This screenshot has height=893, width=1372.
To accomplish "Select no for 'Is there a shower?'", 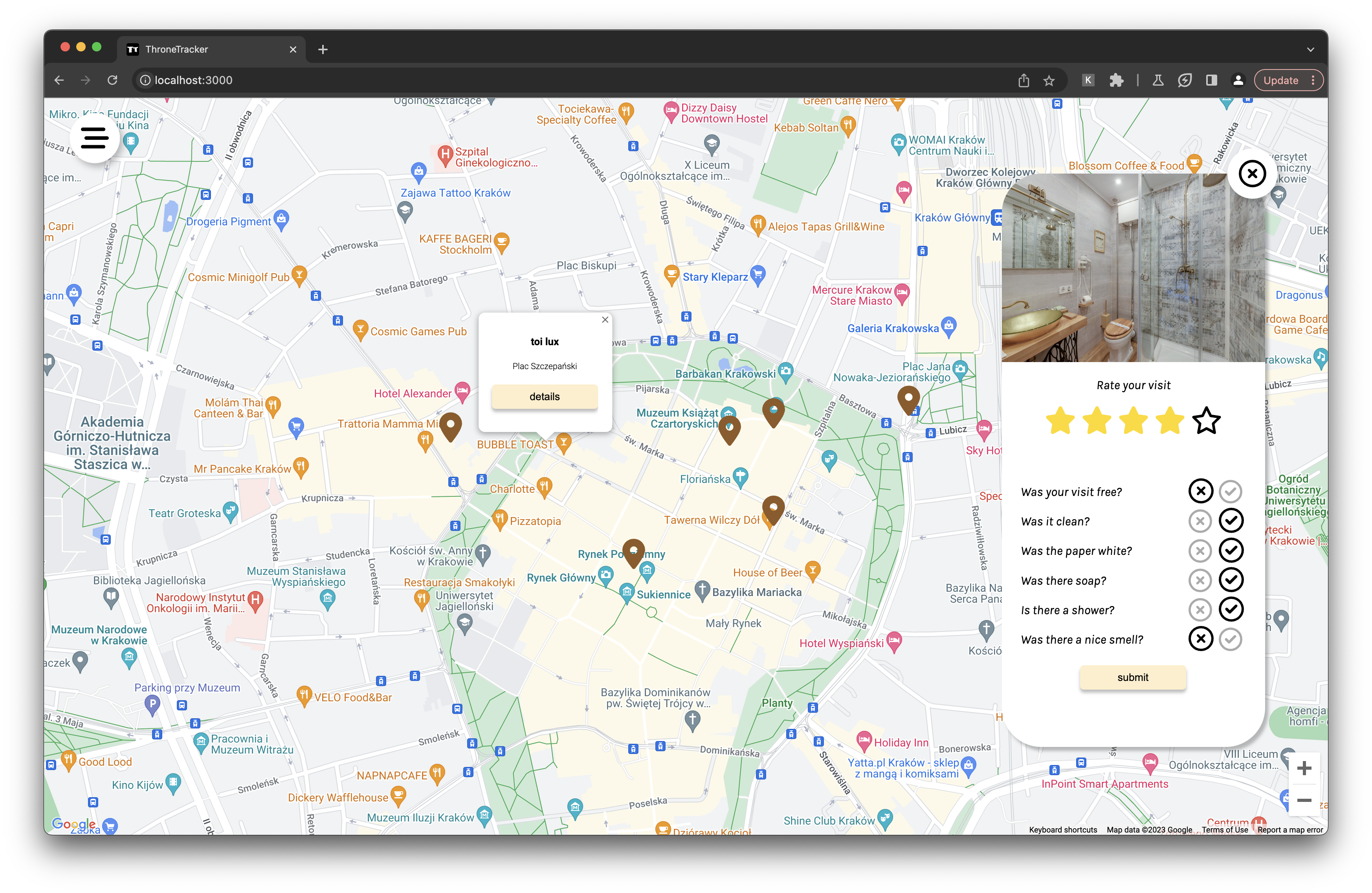I will tap(1200, 609).
